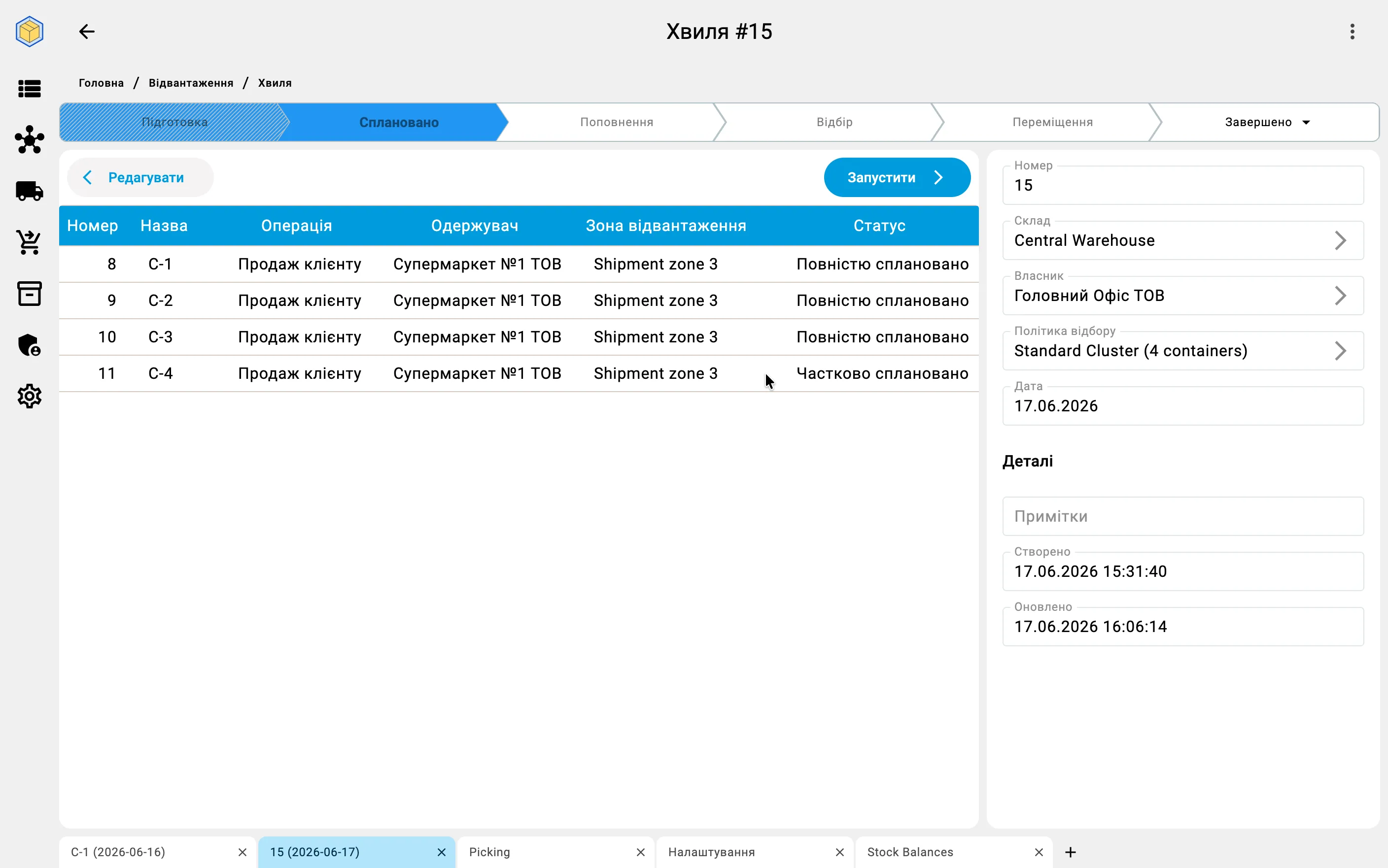Open the settings gear sidebar icon
1388x868 pixels.
[x=29, y=396]
